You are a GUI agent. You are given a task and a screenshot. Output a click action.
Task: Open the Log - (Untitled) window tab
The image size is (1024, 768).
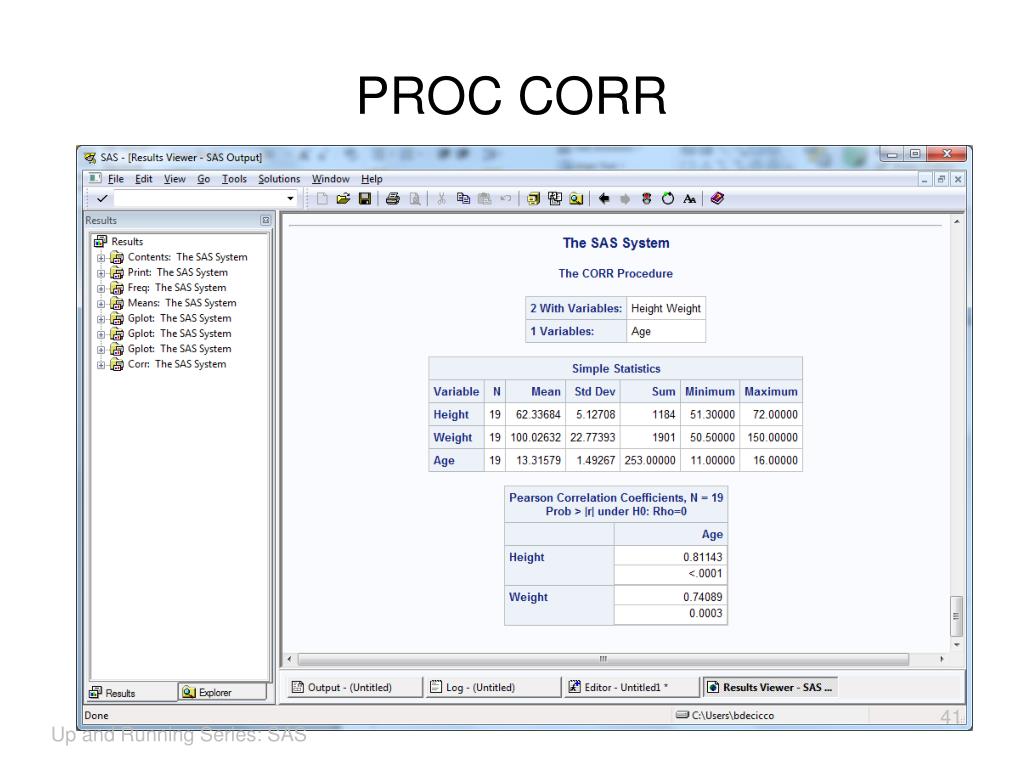493,687
